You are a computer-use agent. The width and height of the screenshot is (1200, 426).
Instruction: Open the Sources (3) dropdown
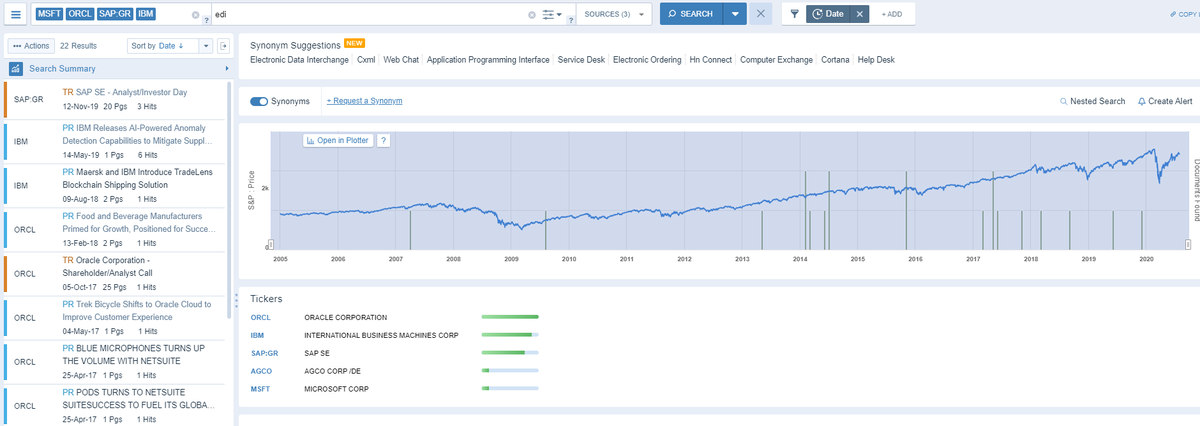click(614, 14)
